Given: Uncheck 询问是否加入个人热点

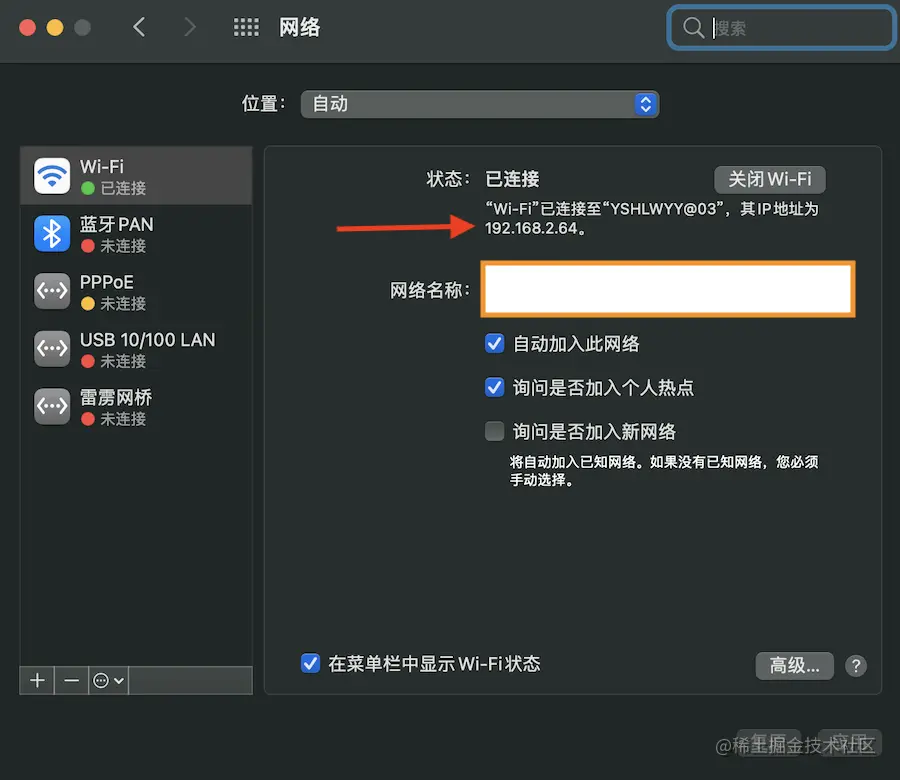Looking at the screenshot, I should click(x=494, y=387).
